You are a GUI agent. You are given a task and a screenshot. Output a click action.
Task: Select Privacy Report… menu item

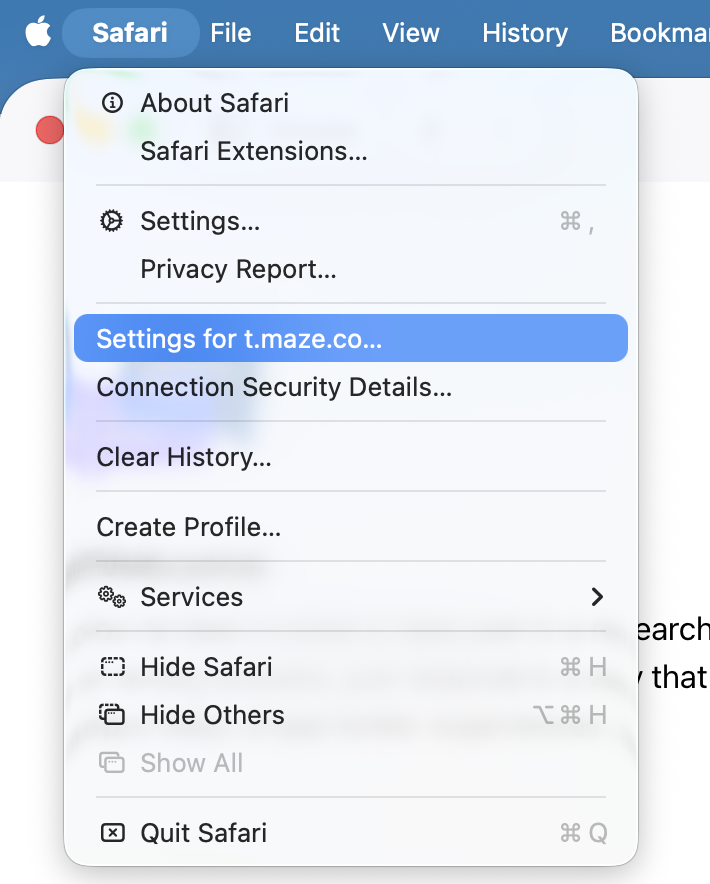(x=238, y=269)
